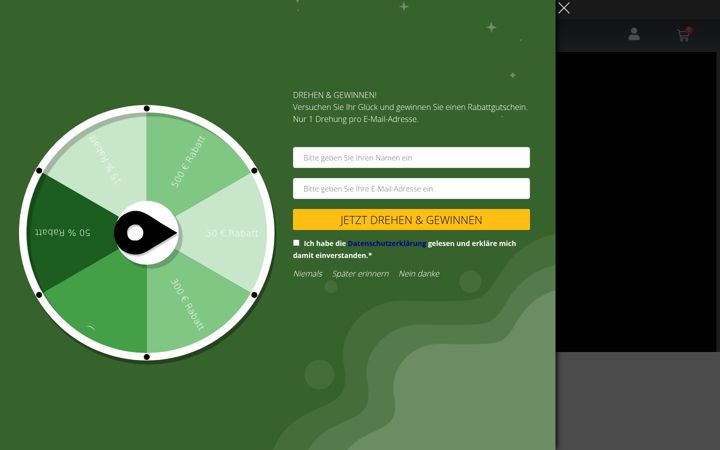
Task: Choose Später erinnern
Action: tap(360, 274)
